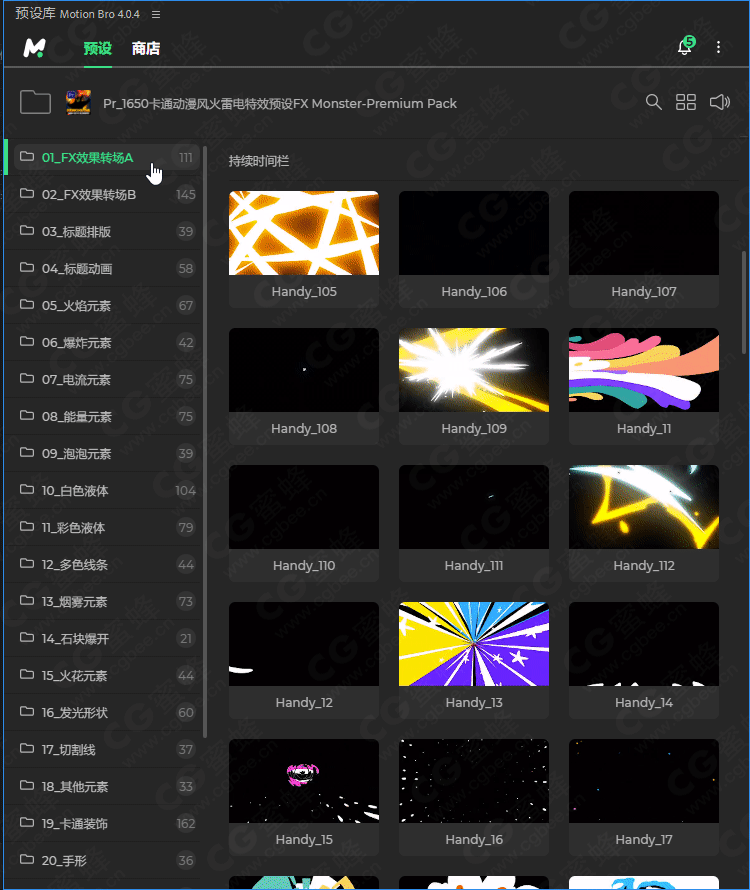
Task: Toggle the preview sound speaker icon
Action: pos(719,102)
